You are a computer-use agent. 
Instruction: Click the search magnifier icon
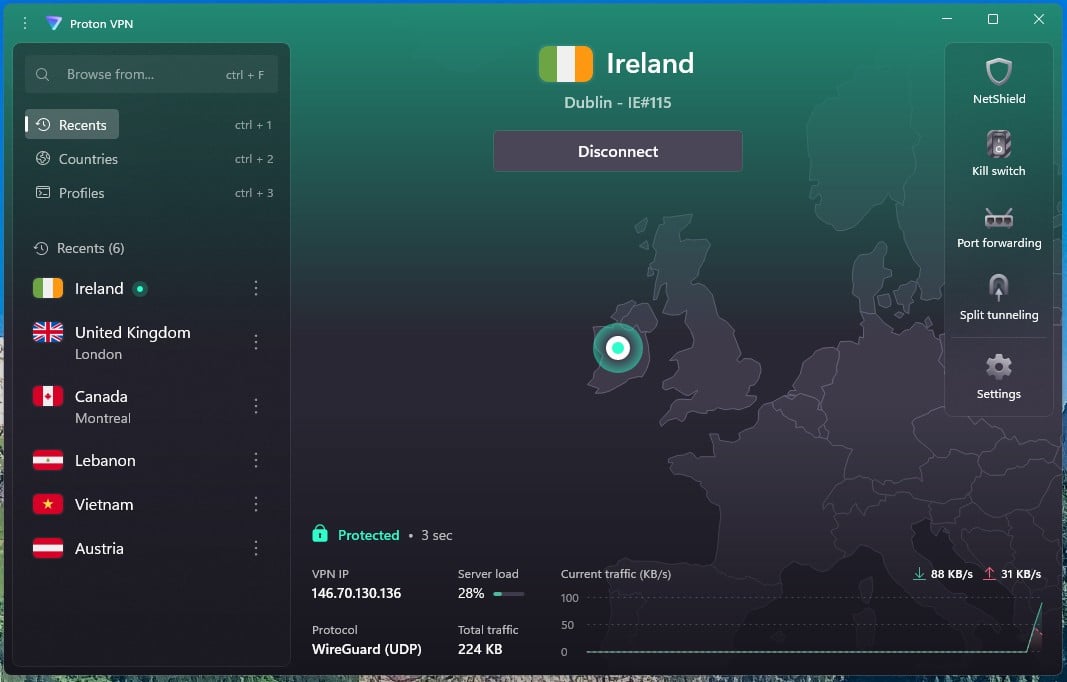pos(42,74)
